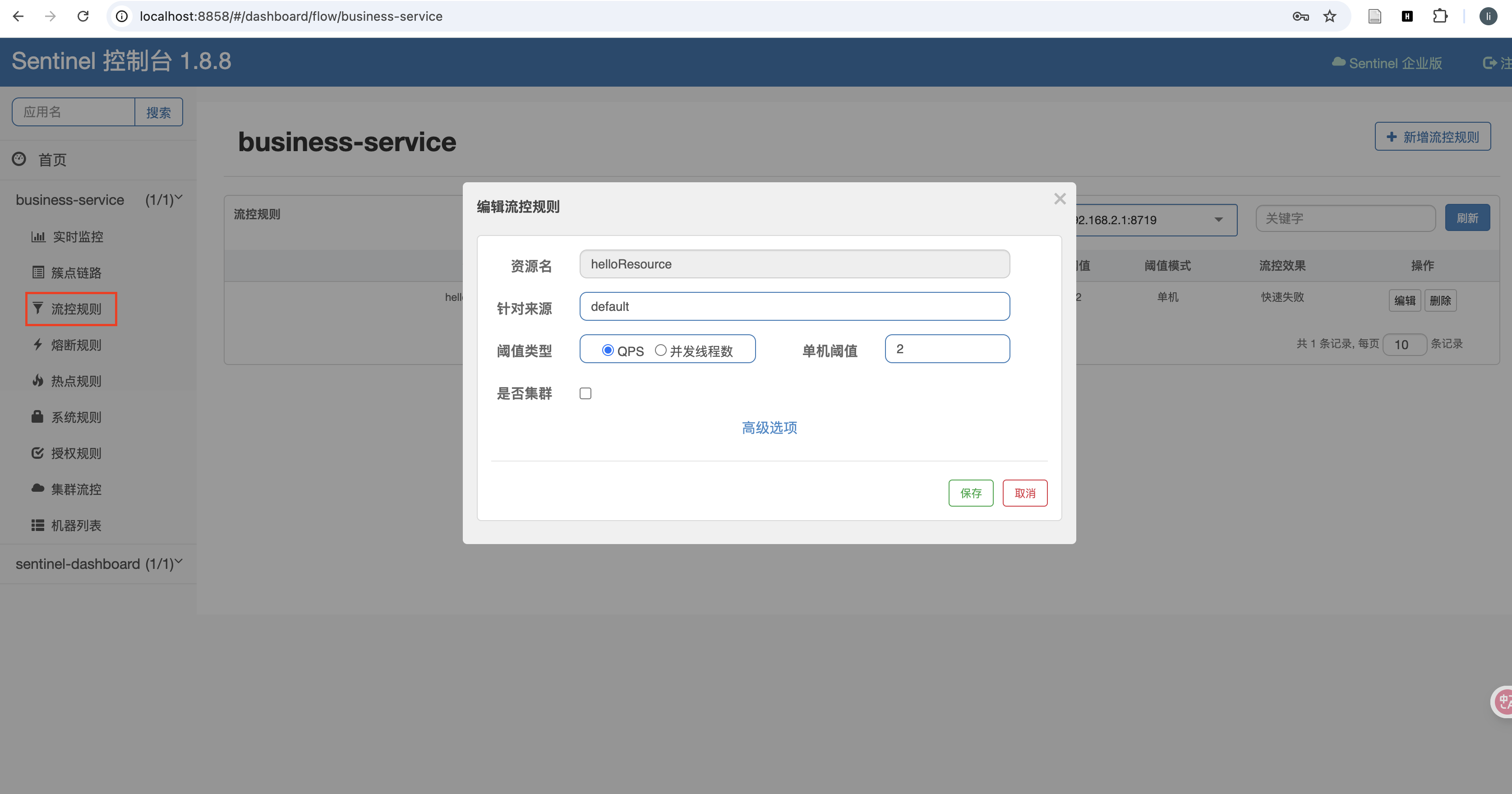Click the 系统规则 lock icon
Viewport: 1512px width, 794px height.
click(x=38, y=417)
